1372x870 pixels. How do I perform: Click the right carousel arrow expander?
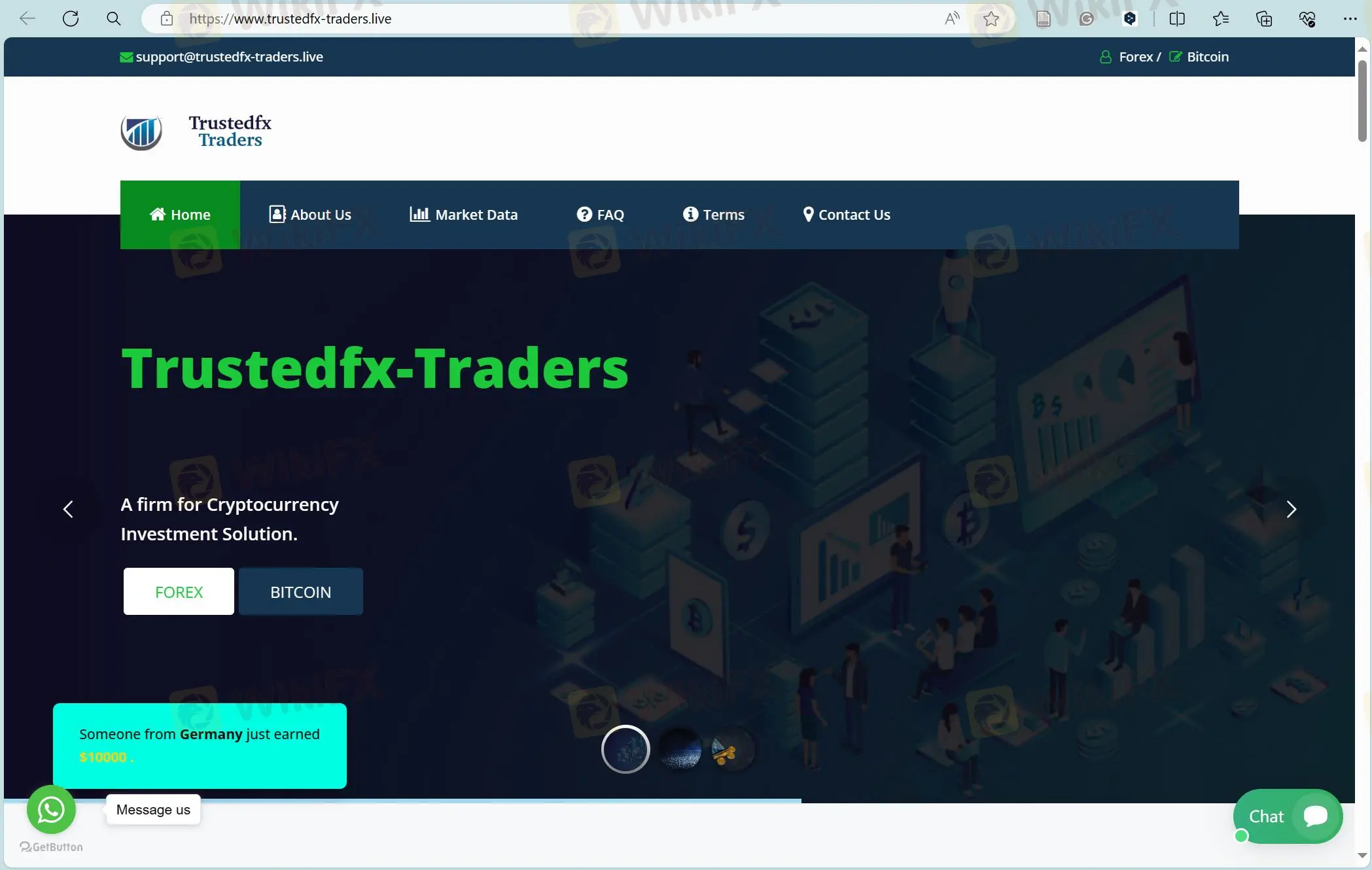click(1291, 508)
